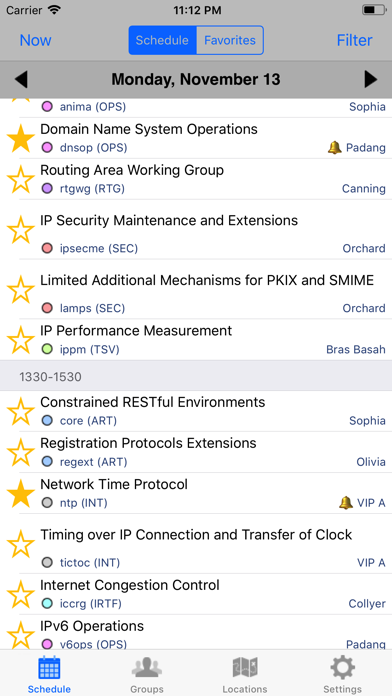Screen dimensions: 392x696
Task: Open the Locations map icon
Action: 245,668
